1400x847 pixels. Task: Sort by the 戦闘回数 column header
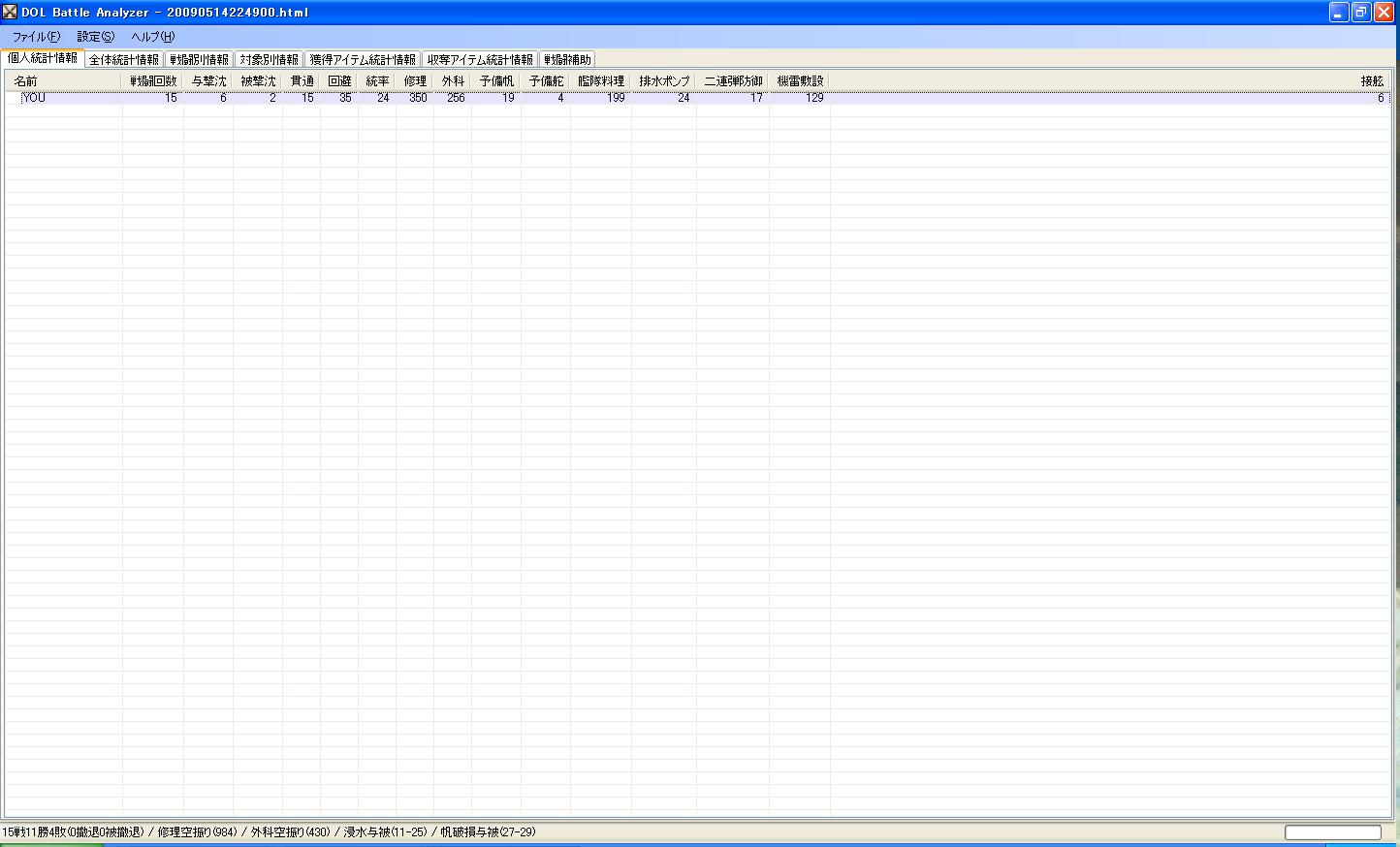(153, 81)
